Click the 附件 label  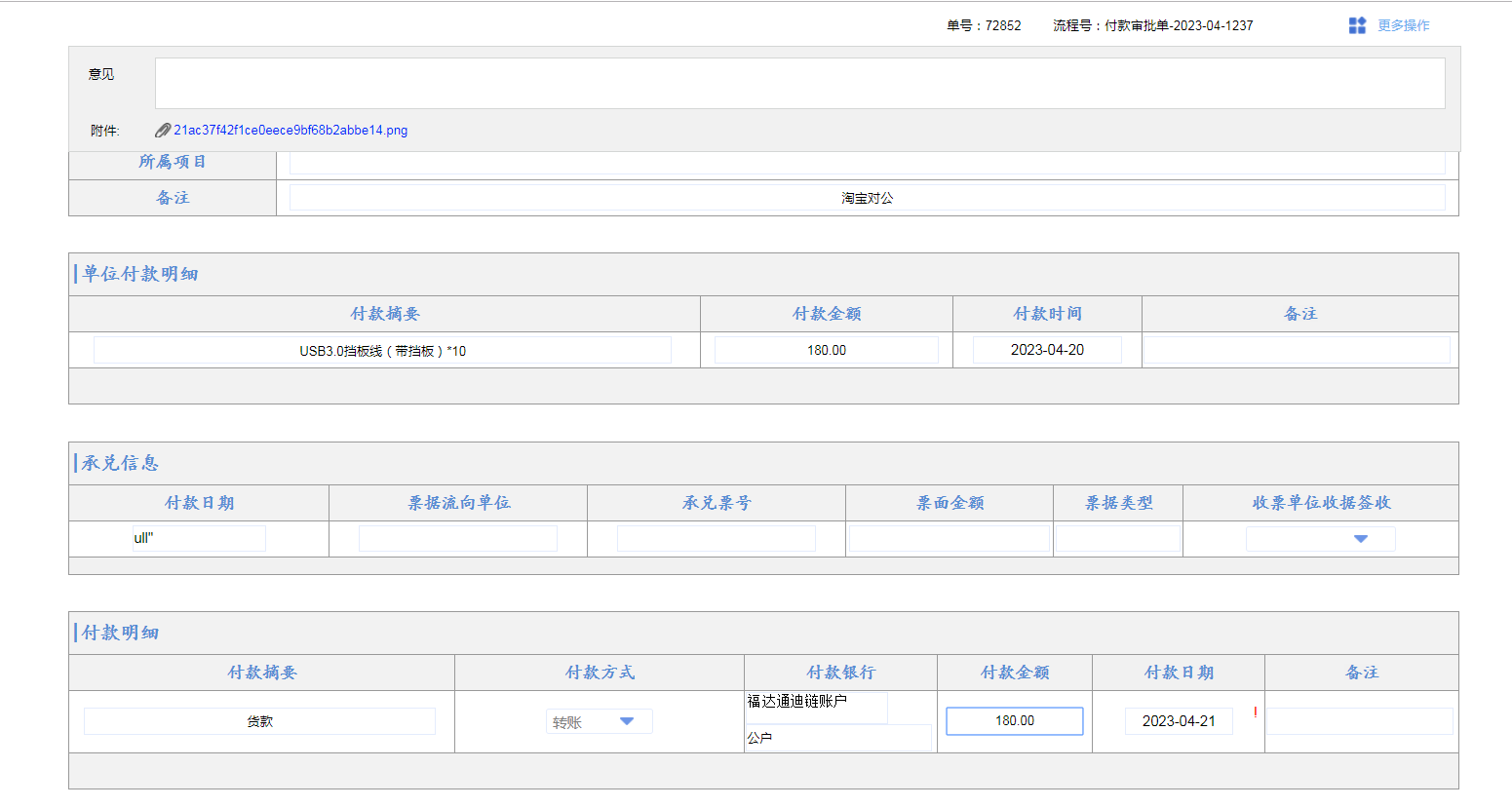tap(104, 131)
